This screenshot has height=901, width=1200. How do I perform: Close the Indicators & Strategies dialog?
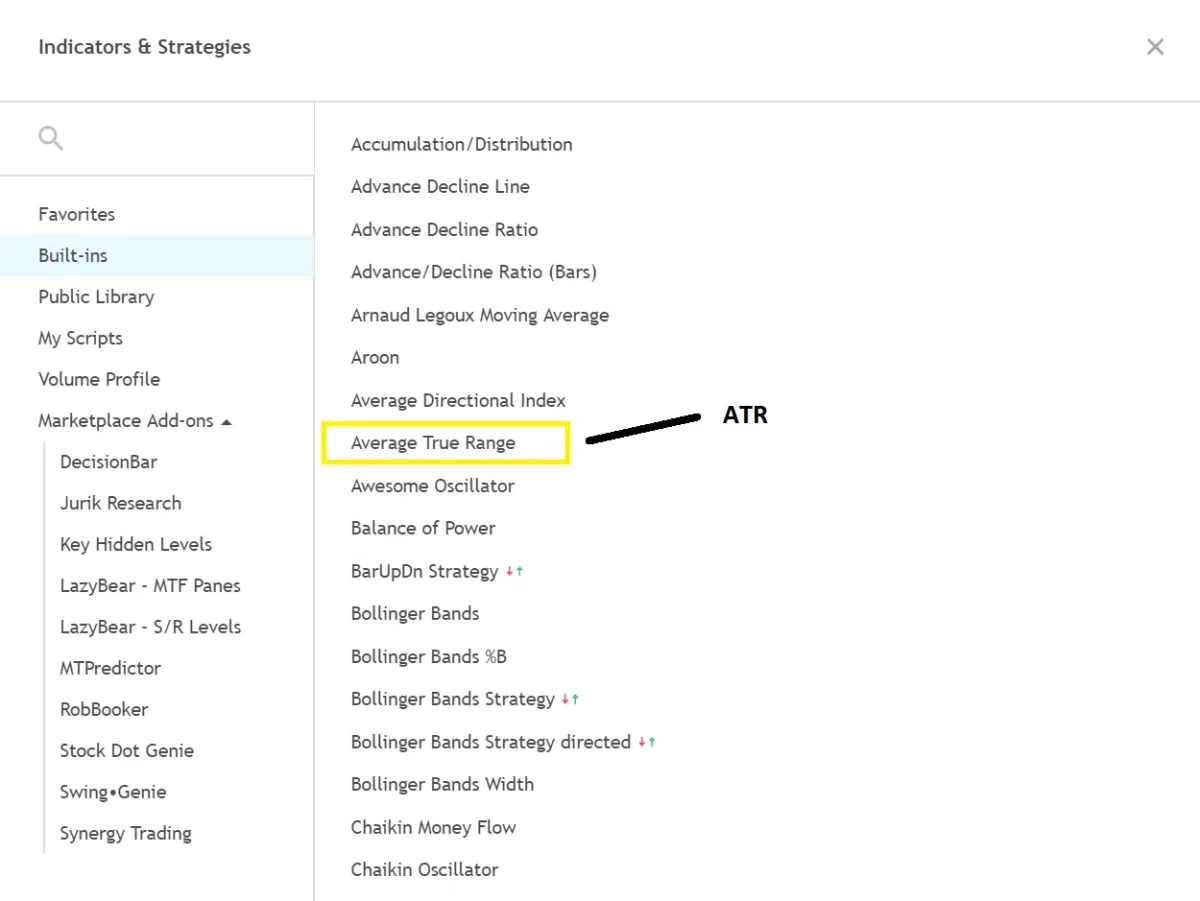[x=1155, y=47]
